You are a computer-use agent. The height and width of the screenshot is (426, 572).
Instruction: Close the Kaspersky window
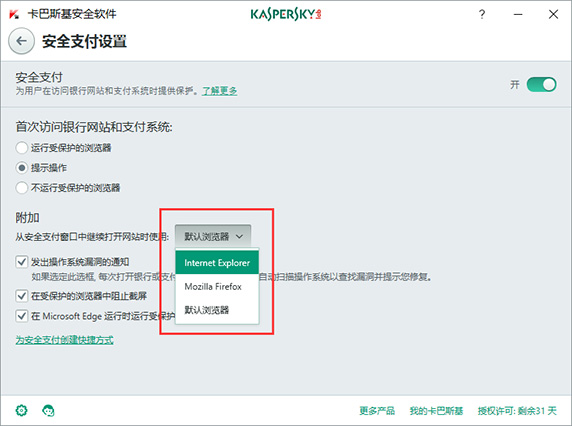(x=553, y=14)
